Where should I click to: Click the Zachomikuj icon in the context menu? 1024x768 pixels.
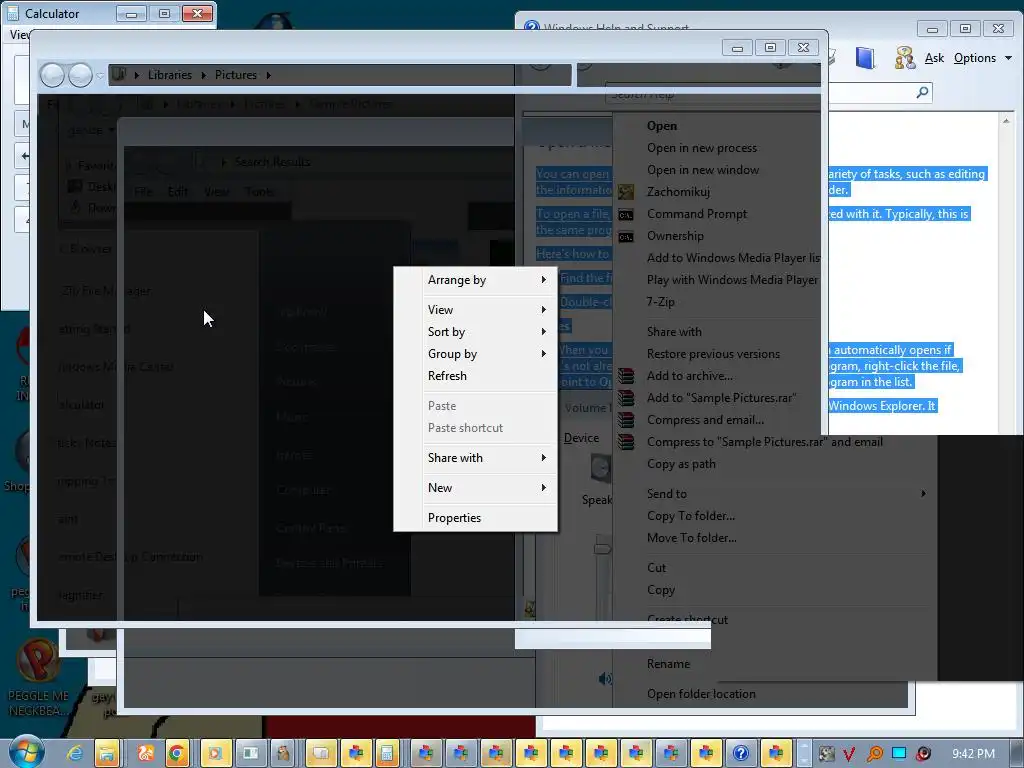[626, 191]
